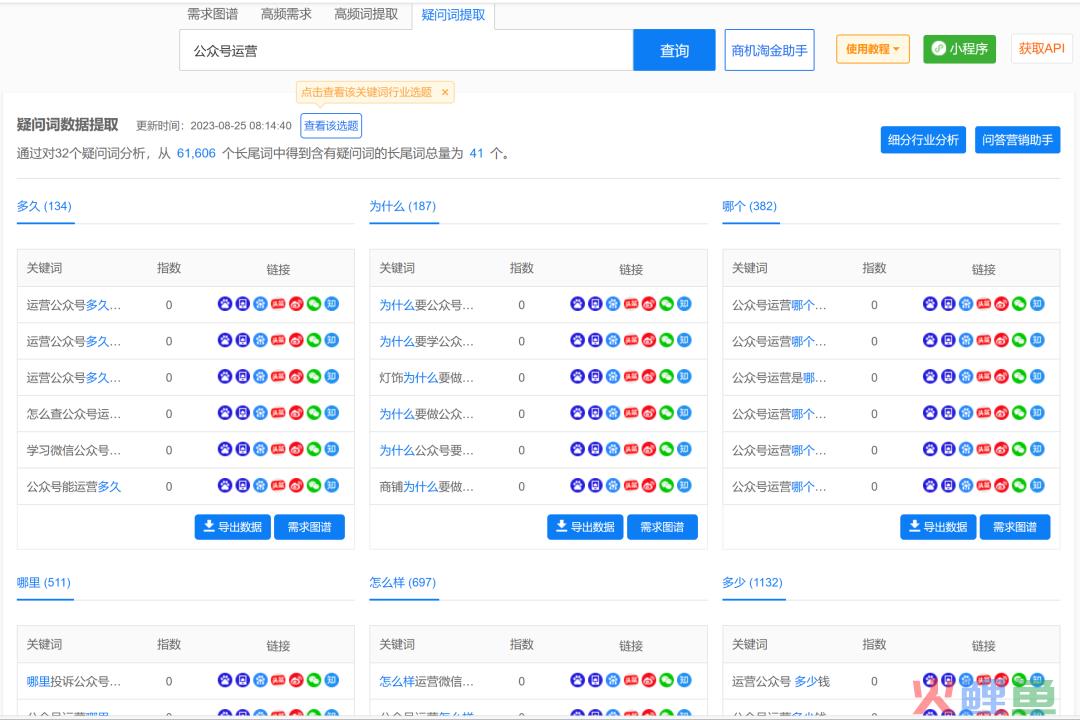Click the 查看该选题 button

pos(331,125)
